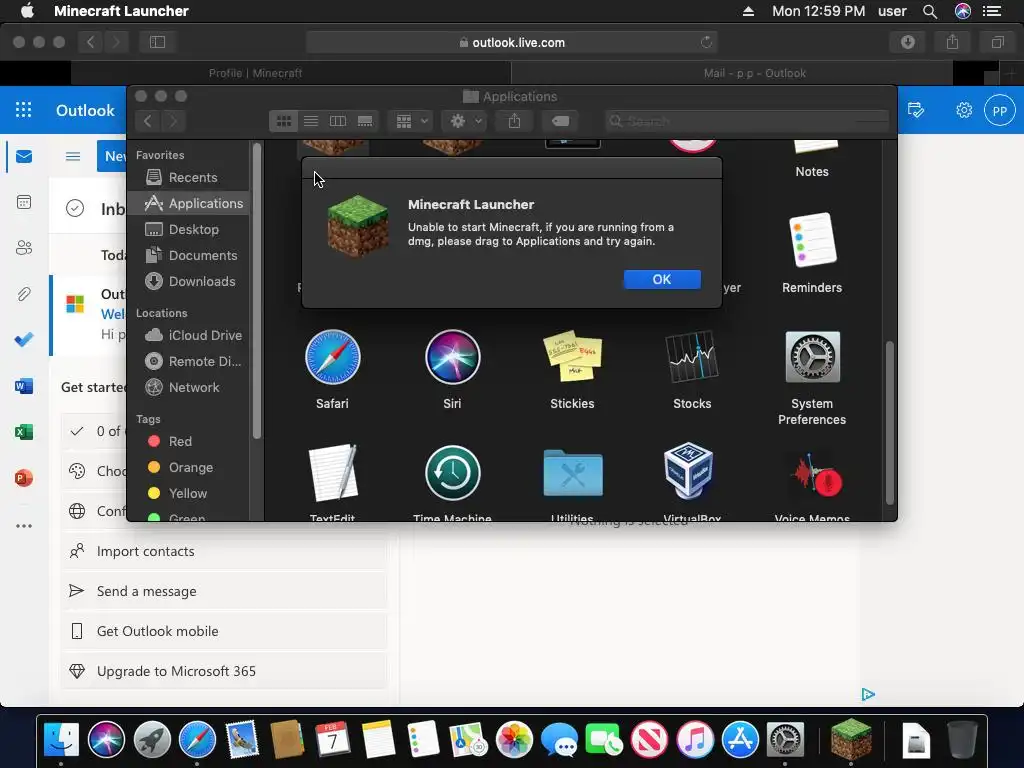Image resolution: width=1024 pixels, height=768 pixels.
Task: Click the Finder edit tags button
Action: 560,121
